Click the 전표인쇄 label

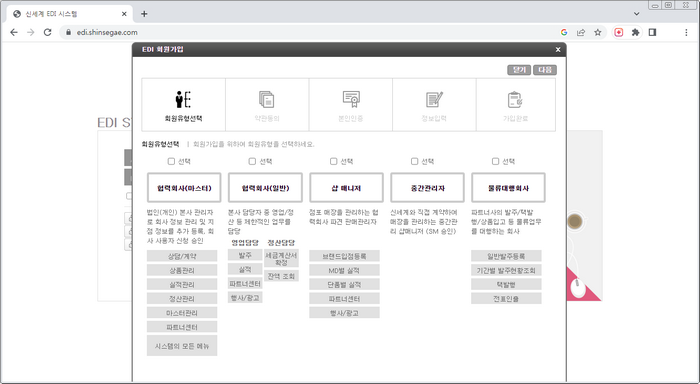tap(506, 299)
